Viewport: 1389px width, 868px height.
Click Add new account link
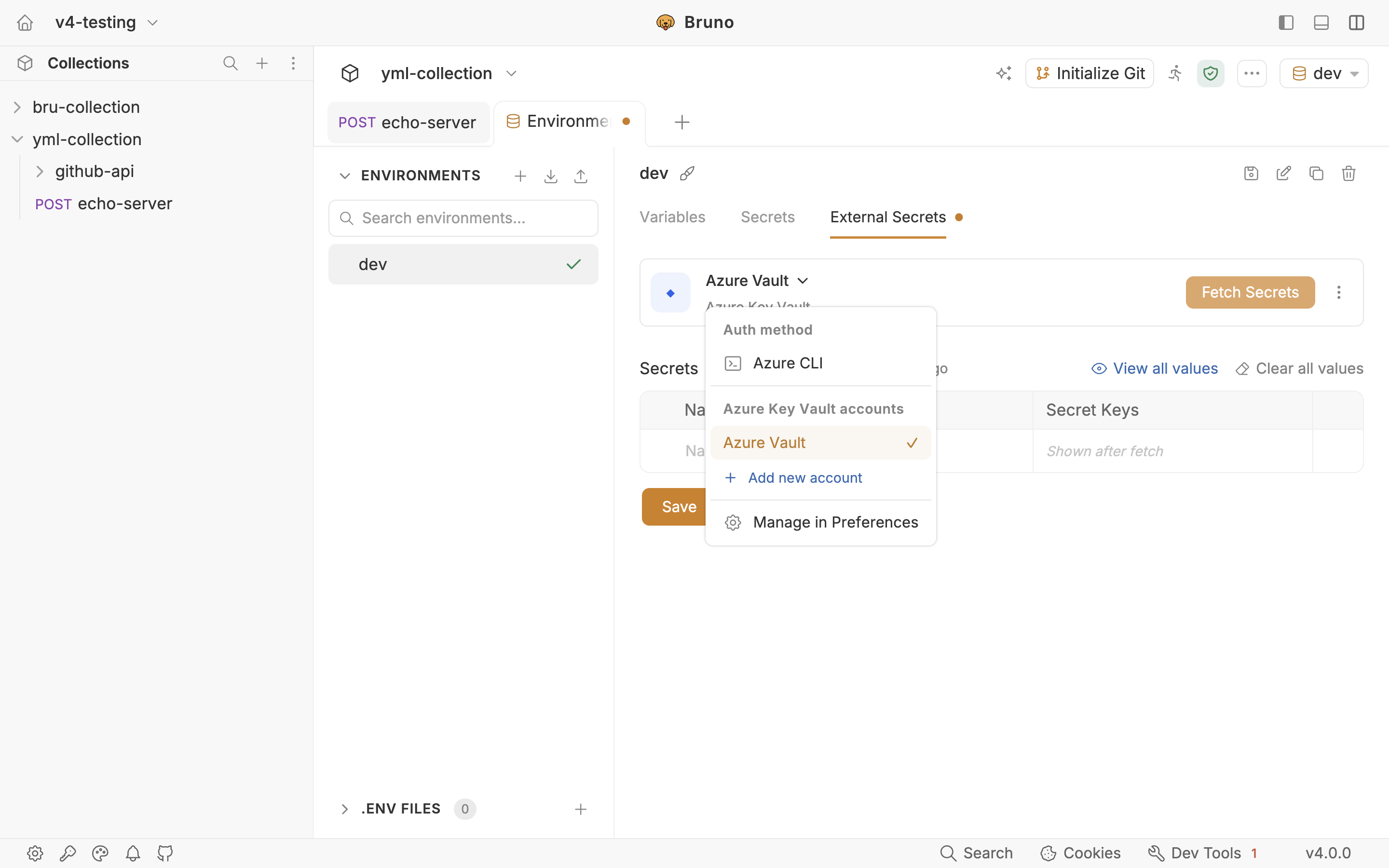(804, 477)
